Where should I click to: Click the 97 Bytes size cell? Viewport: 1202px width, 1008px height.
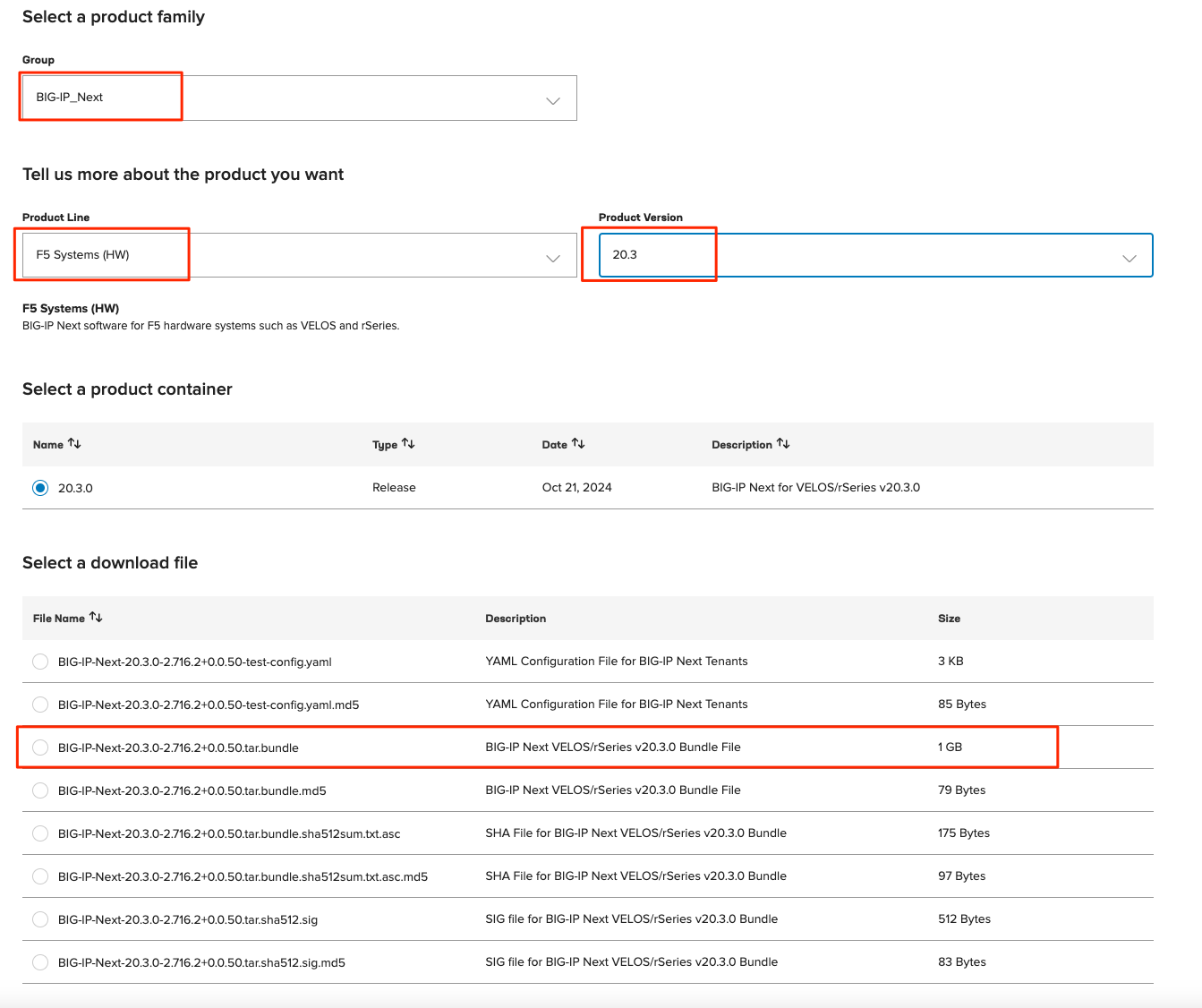[961, 876]
